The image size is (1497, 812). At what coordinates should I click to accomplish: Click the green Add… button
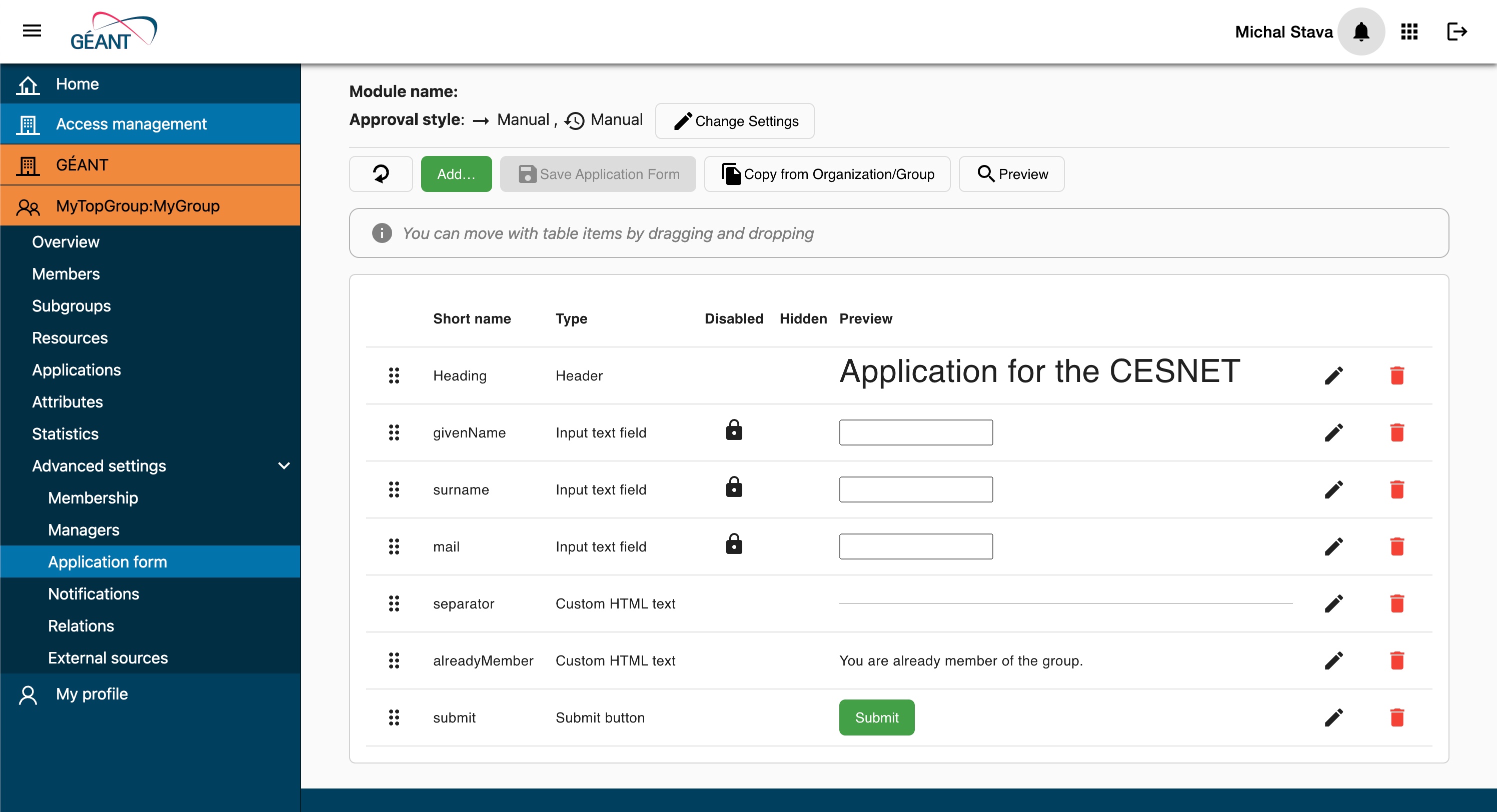pos(456,173)
